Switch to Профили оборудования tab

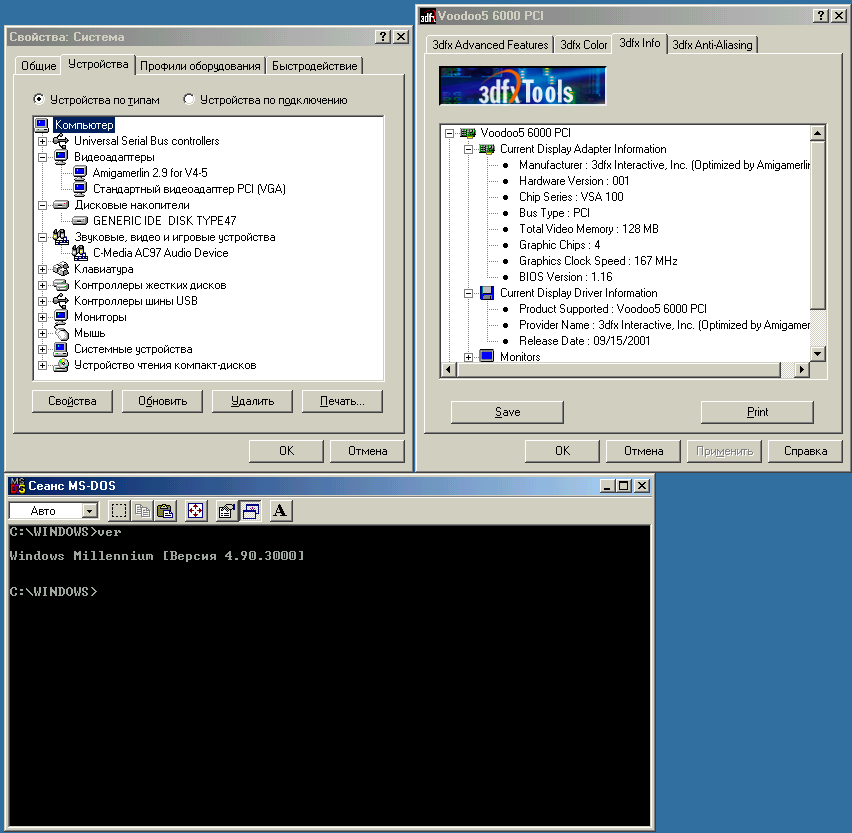pyautogui.click(x=200, y=66)
